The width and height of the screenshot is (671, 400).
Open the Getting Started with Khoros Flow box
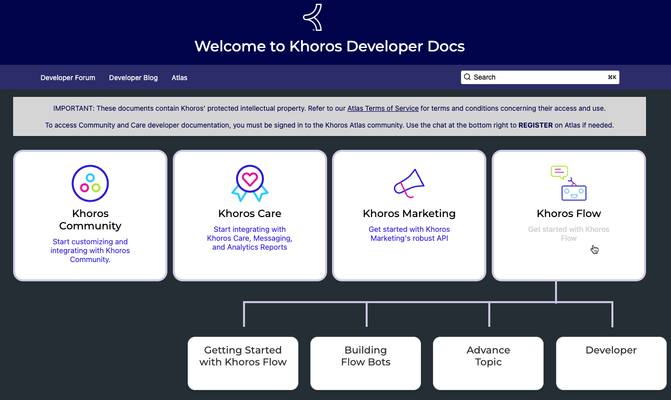tap(243, 363)
